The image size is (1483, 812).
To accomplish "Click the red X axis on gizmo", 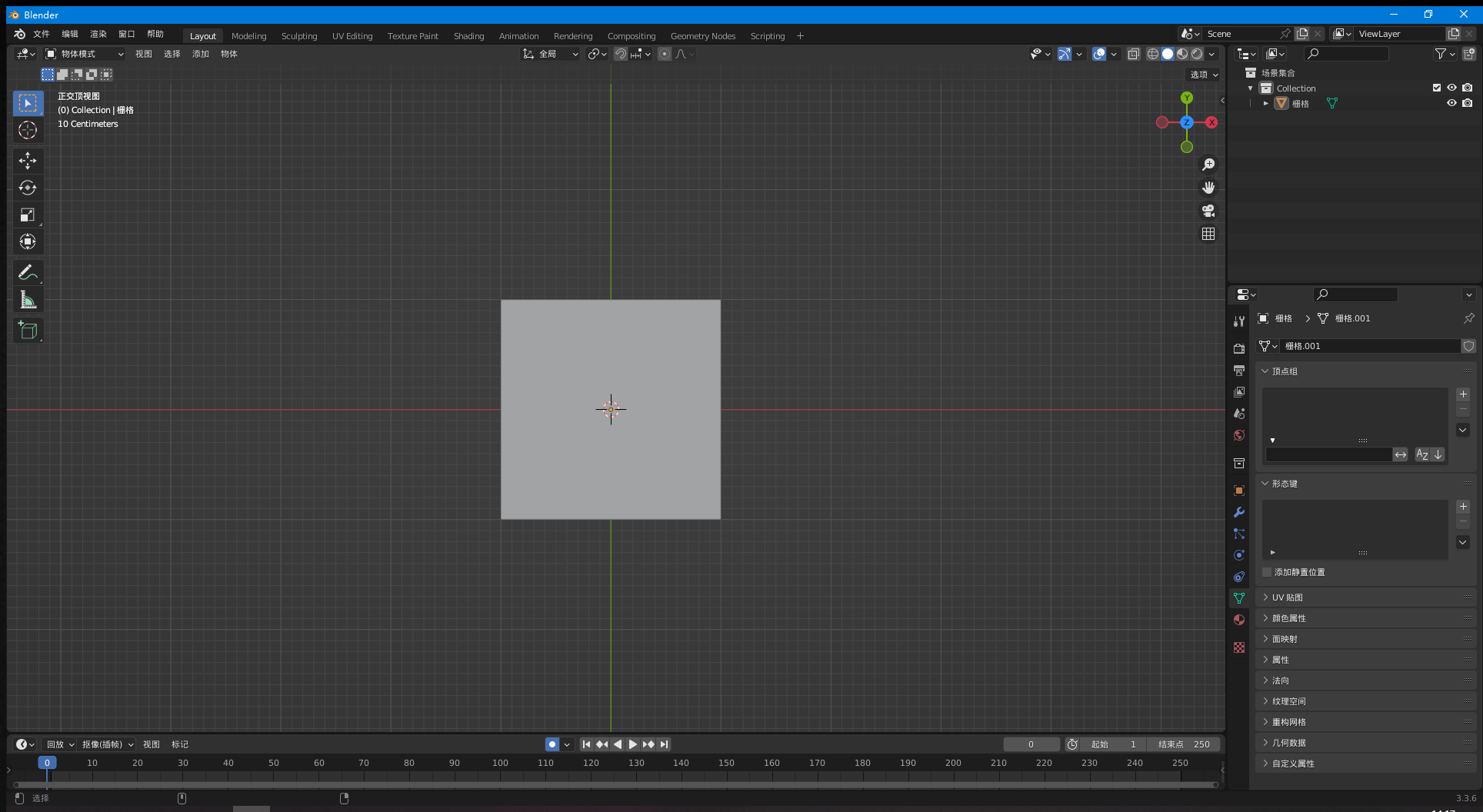I will click(1211, 122).
